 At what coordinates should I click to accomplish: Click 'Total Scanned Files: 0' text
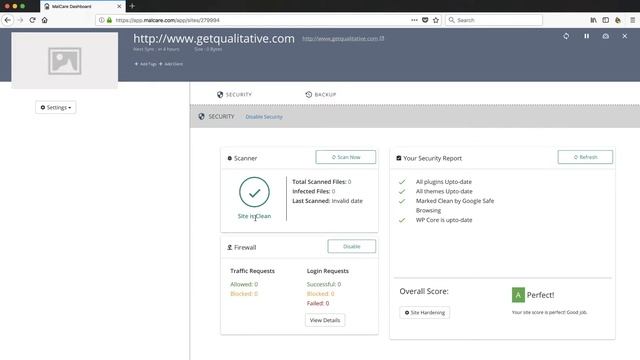(322, 182)
